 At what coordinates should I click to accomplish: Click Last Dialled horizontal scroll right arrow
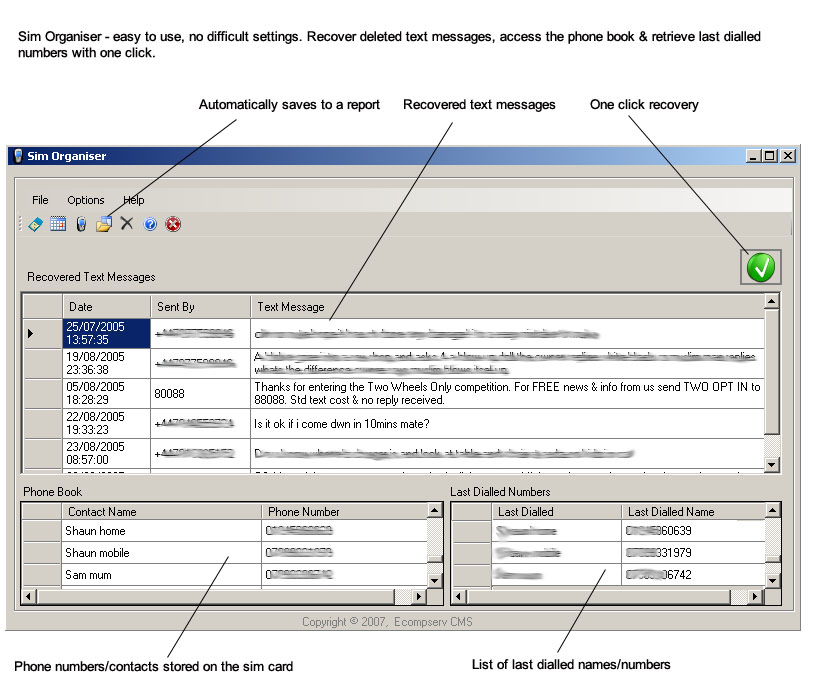coord(754,596)
